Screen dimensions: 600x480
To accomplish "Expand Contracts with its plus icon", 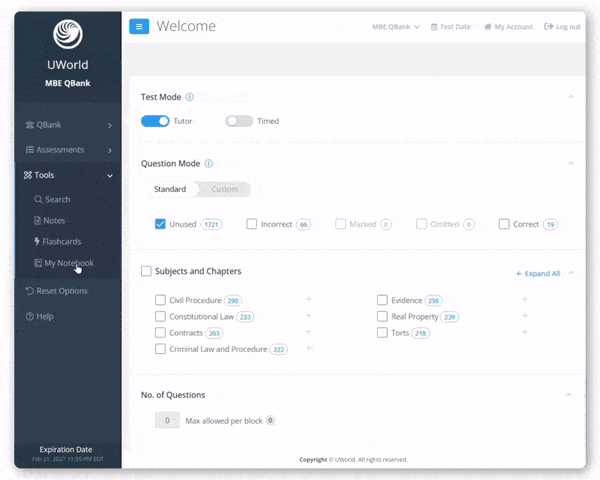I will [x=308, y=332].
